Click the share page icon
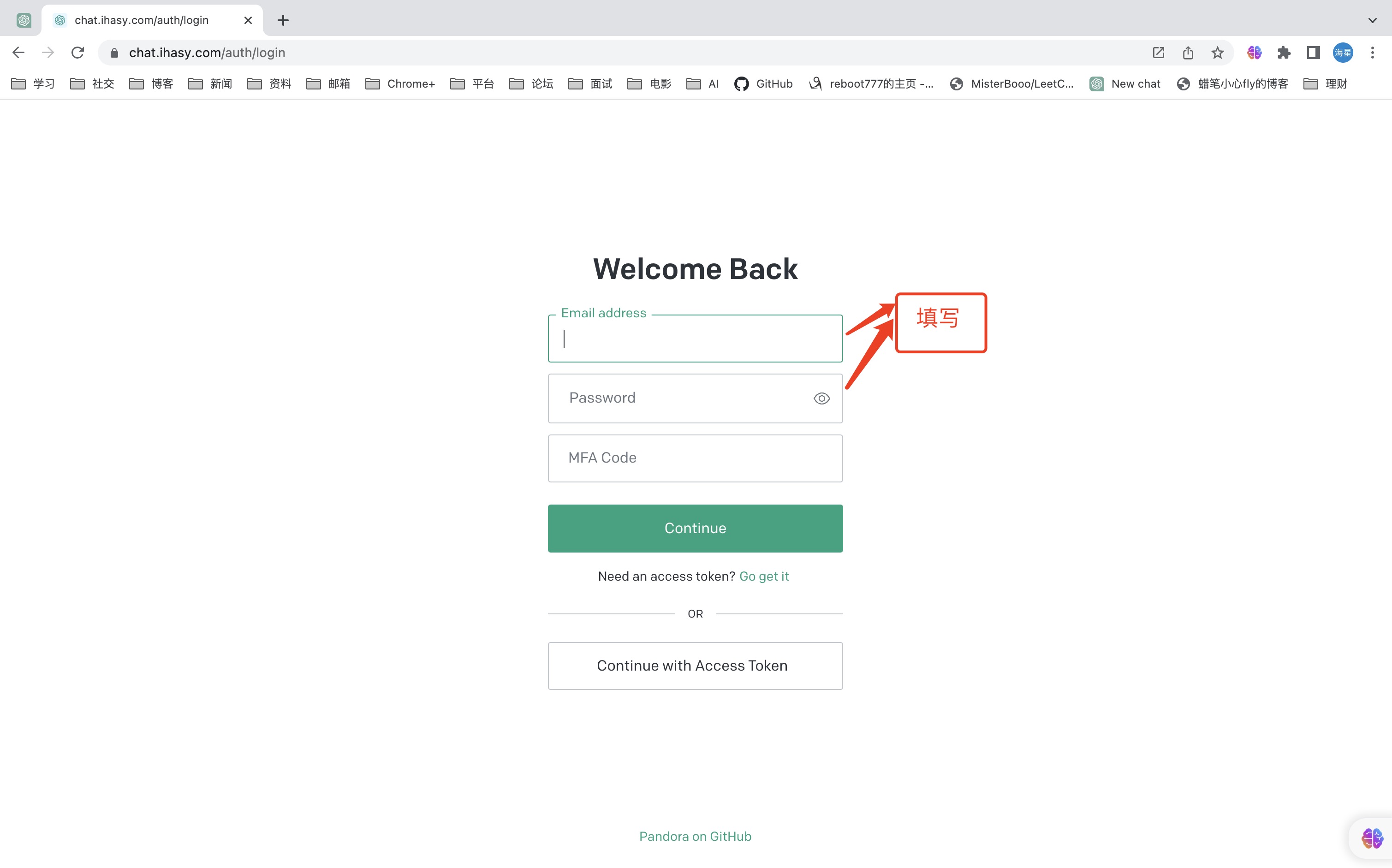Image resolution: width=1392 pixels, height=868 pixels. click(1188, 53)
